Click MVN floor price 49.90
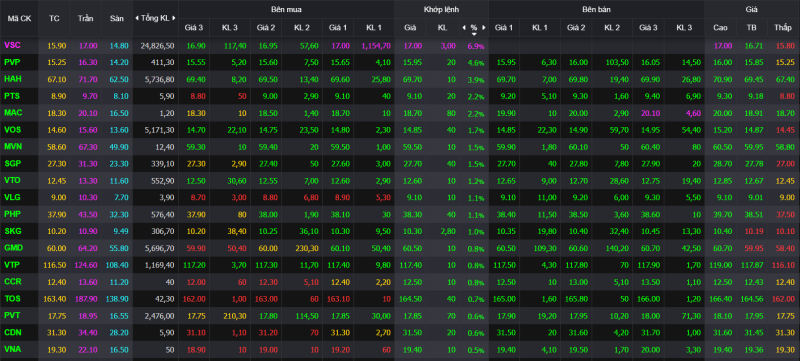The height and width of the screenshot is (361, 800). [119, 147]
